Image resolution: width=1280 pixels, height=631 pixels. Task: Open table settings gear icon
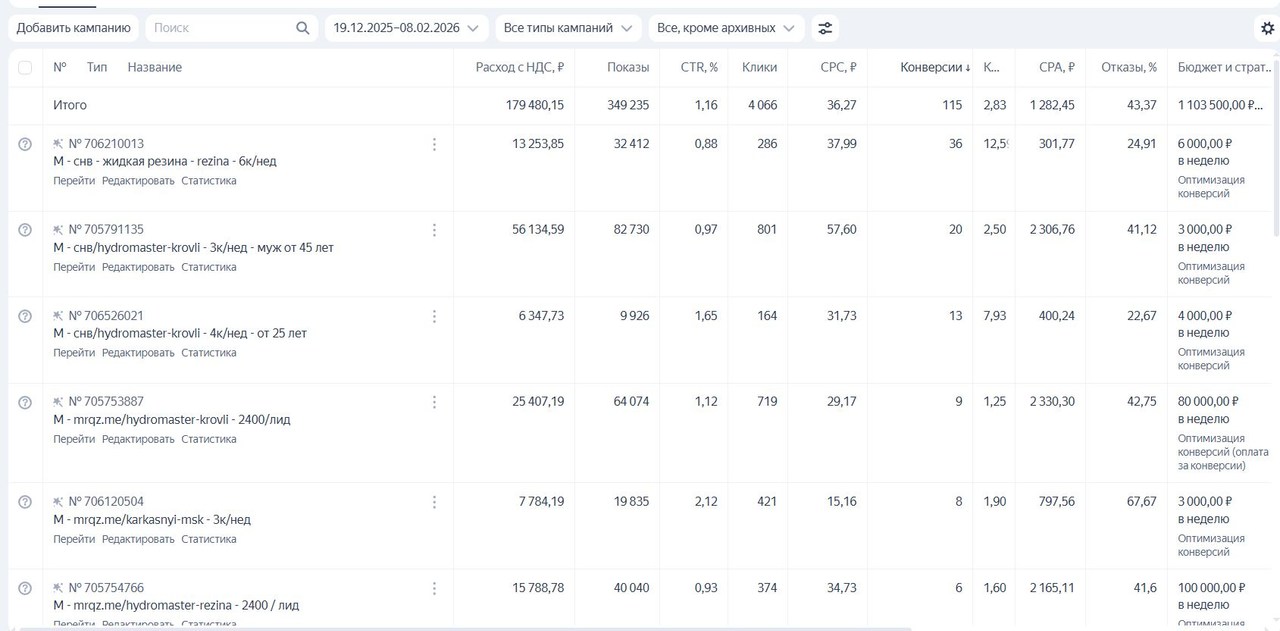click(1267, 28)
